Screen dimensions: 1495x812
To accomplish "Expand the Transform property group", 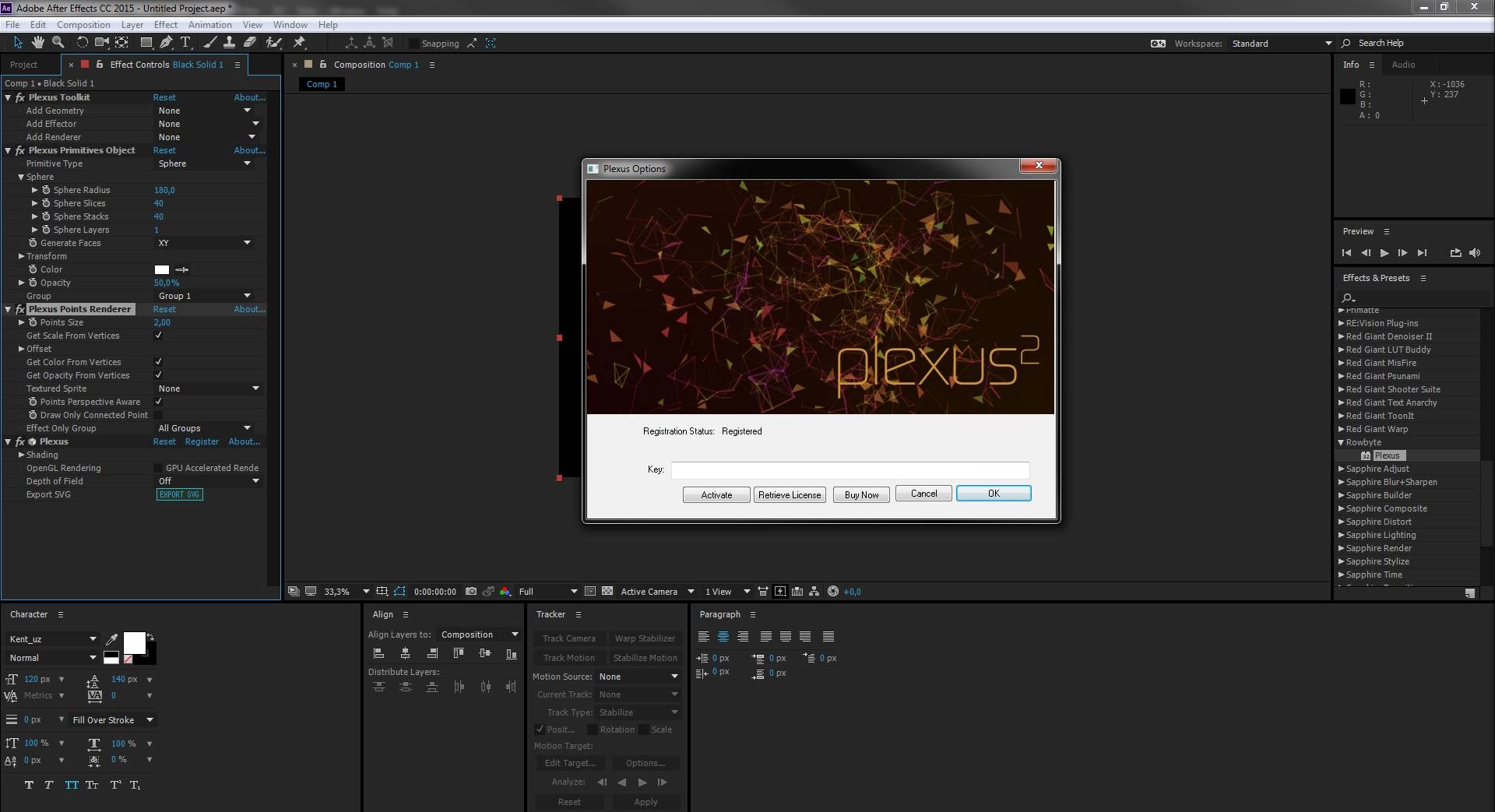I will pyautogui.click(x=21, y=256).
